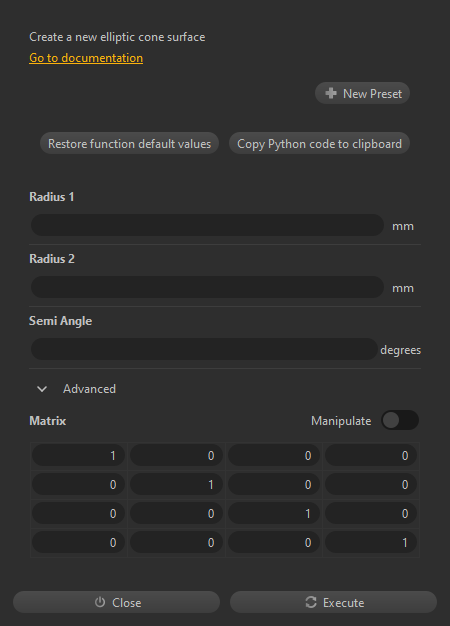Image resolution: width=450 pixels, height=626 pixels.
Task: Collapse the Advanced section chevron
Action: 42,389
